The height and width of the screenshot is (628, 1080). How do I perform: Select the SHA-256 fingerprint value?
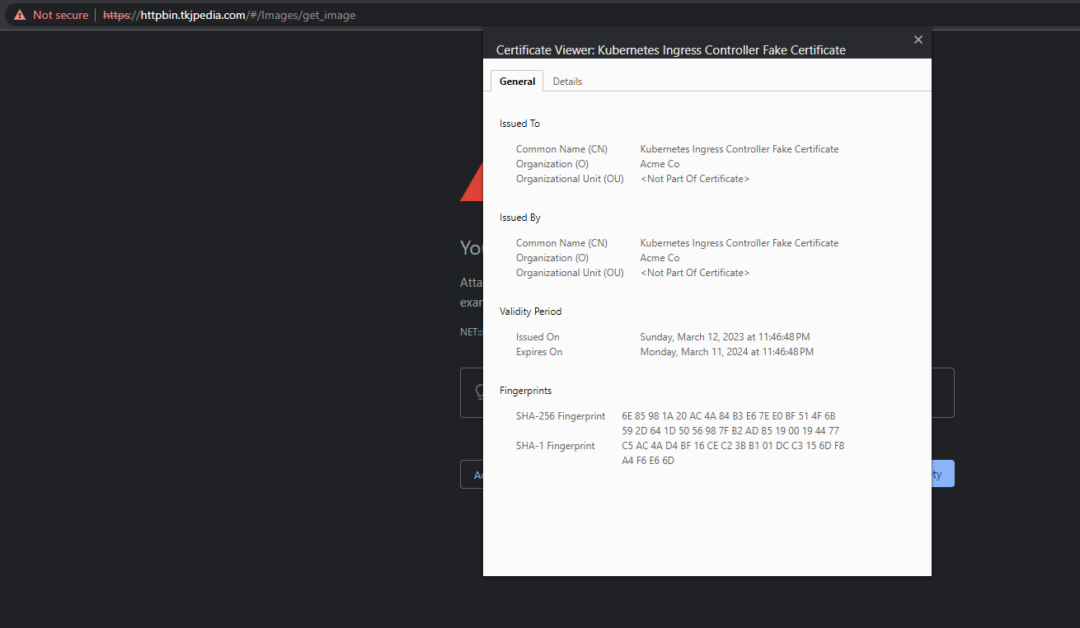(x=730, y=422)
